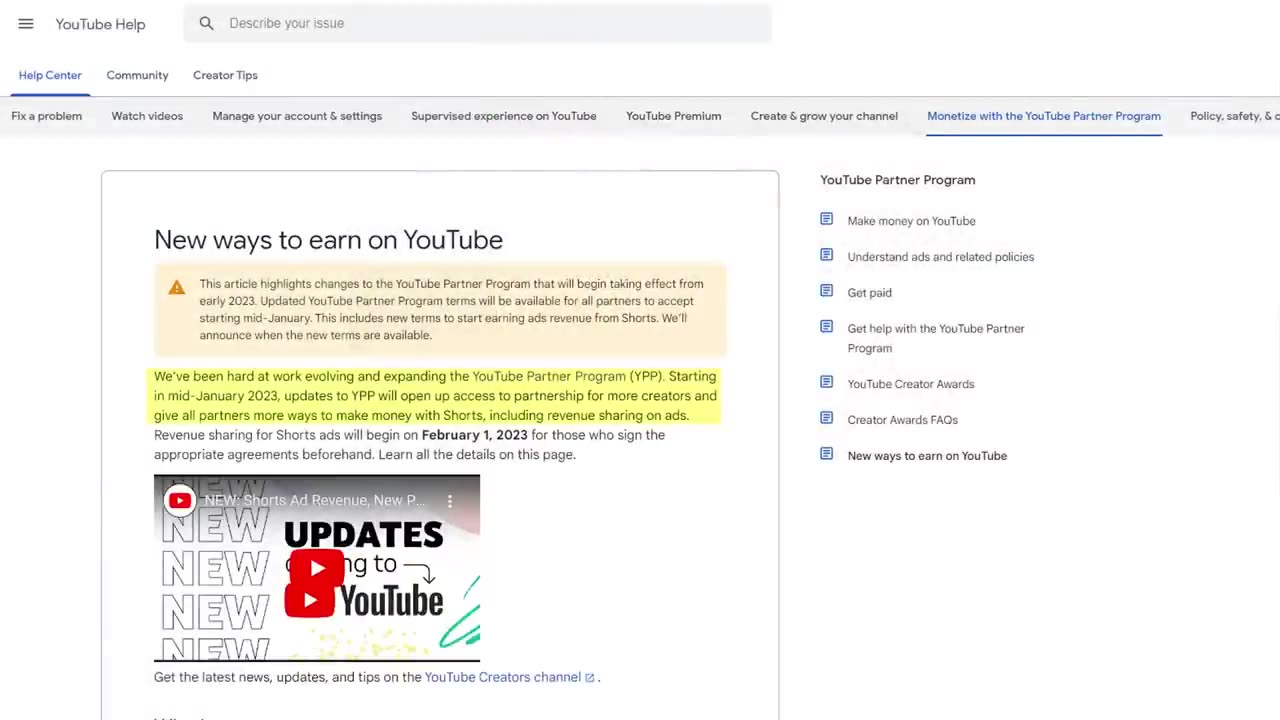Click the article icon beside Get paid
The height and width of the screenshot is (720, 1280).
[x=826, y=291]
